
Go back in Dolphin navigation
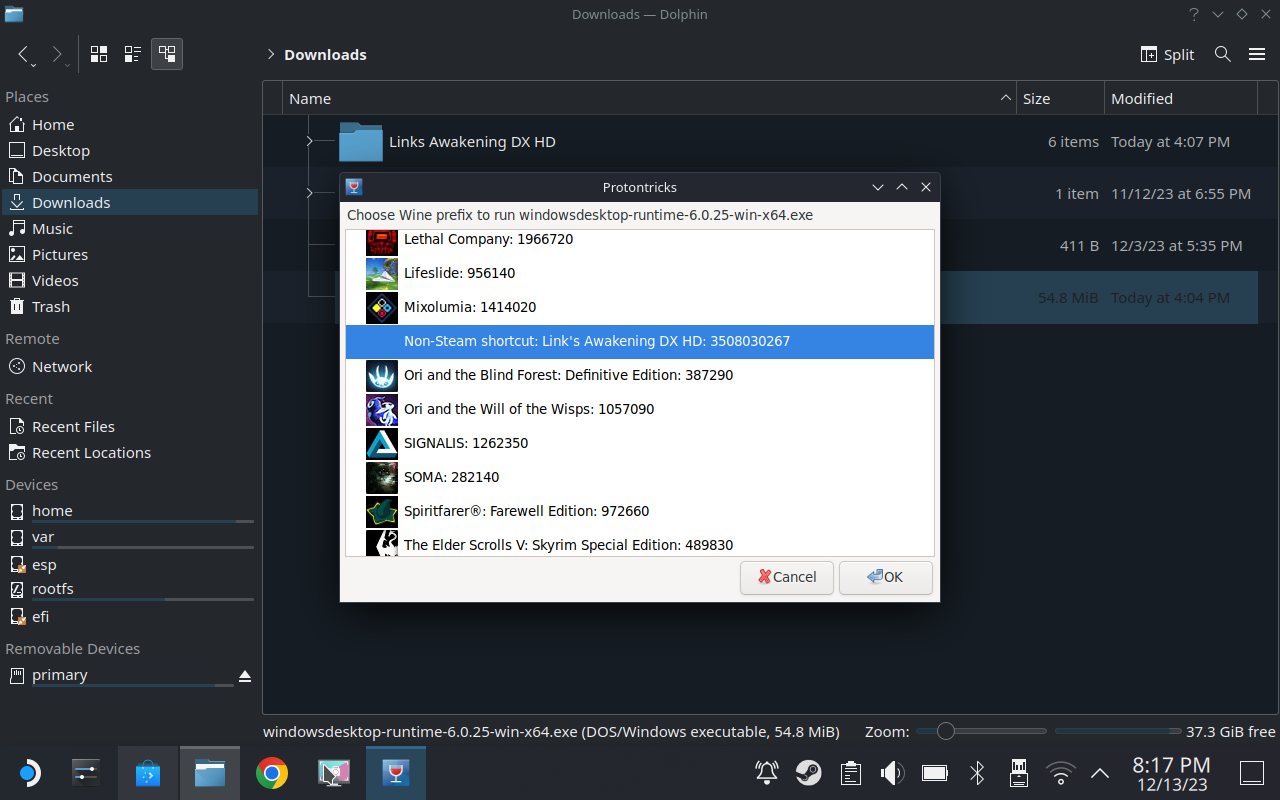(x=24, y=54)
